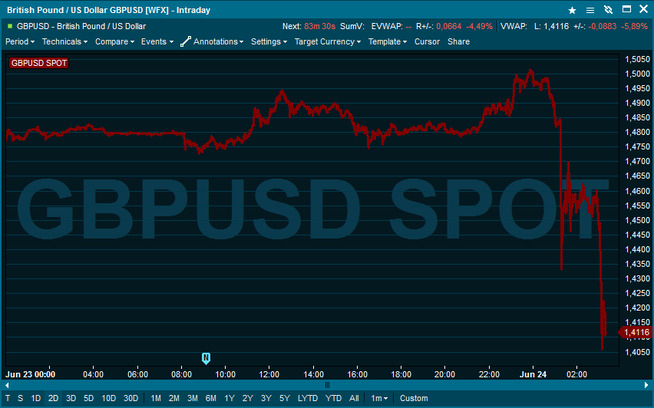Click the current price 1,4116 tag
654x408 pixels.
[635, 332]
